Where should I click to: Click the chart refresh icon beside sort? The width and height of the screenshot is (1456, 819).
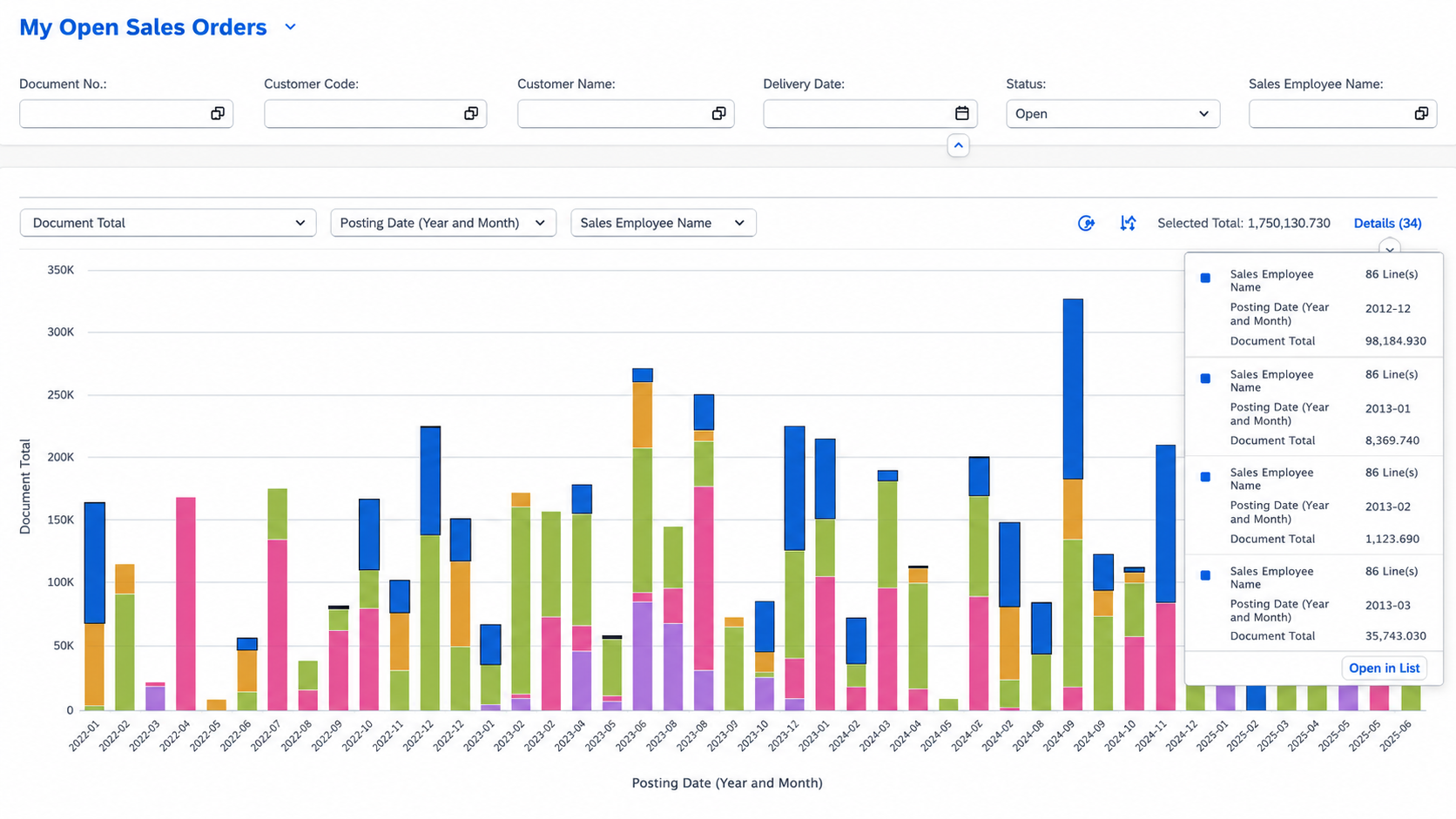tap(1086, 224)
